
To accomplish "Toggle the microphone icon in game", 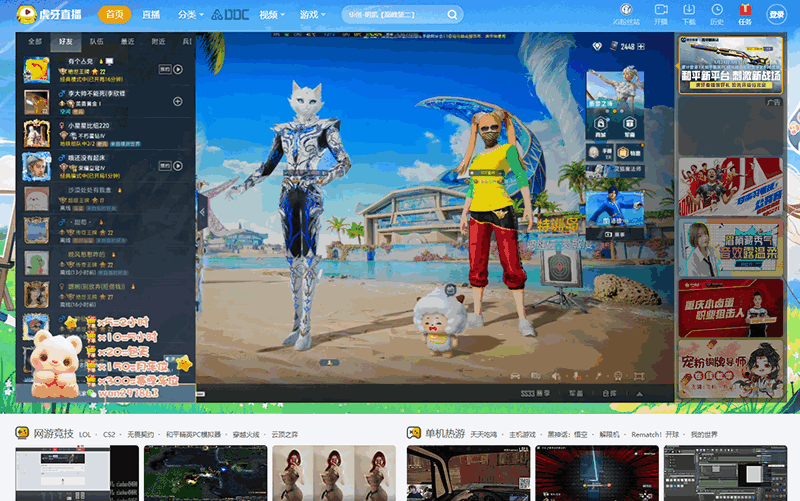I will click(577, 376).
